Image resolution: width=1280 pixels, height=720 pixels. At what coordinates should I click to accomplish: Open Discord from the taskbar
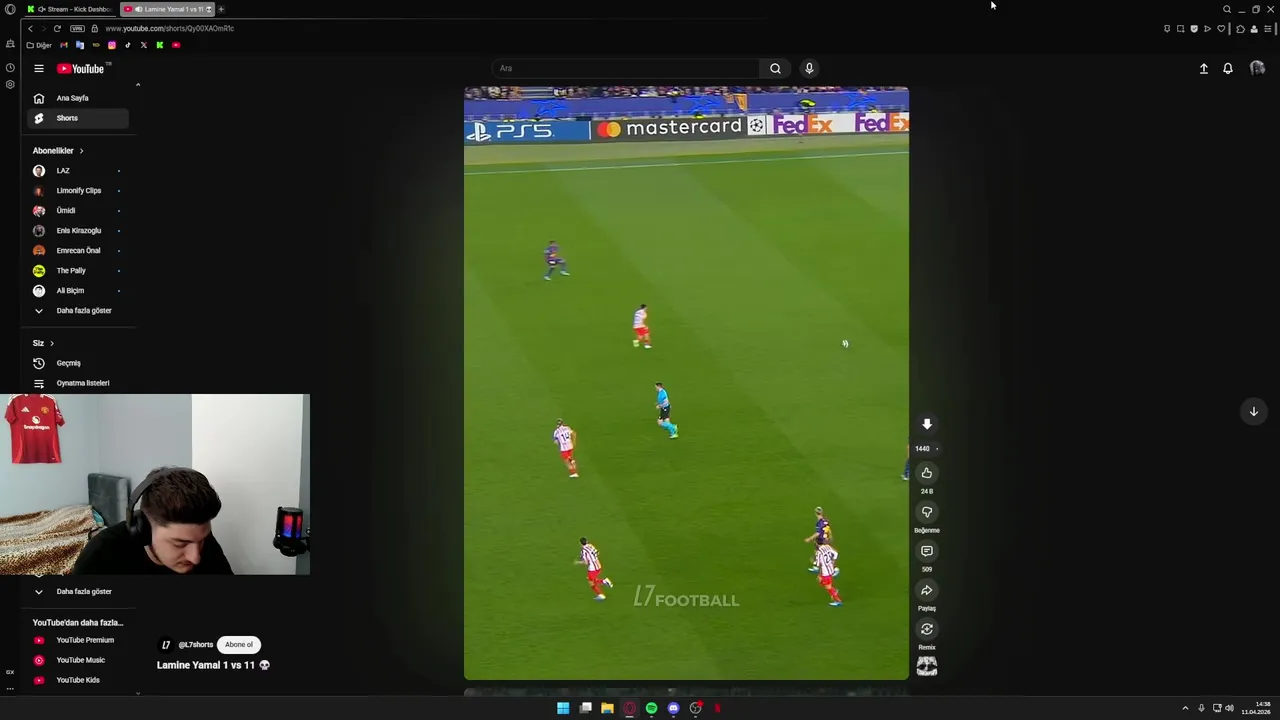pyautogui.click(x=673, y=708)
